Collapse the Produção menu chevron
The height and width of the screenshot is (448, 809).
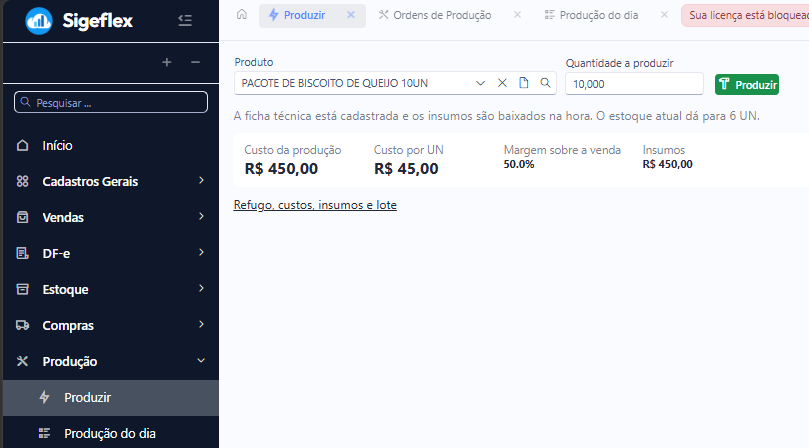click(x=201, y=360)
